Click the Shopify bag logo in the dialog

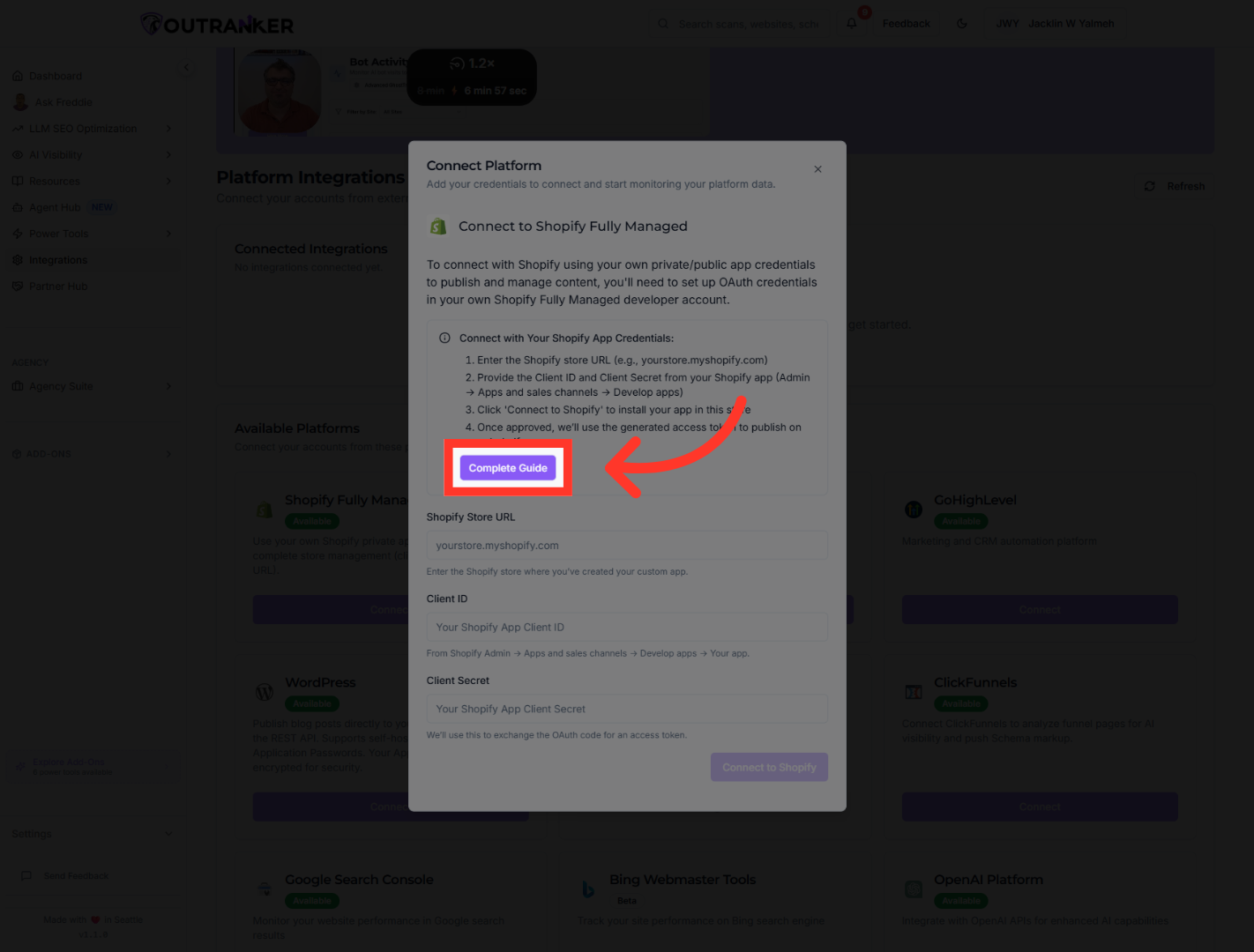pyautogui.click(x=438, y=227)
